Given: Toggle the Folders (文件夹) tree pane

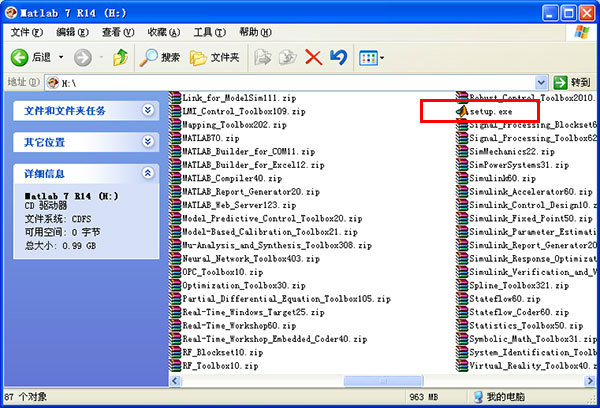Looking at the screenshot, I should (x=214, y=57).
